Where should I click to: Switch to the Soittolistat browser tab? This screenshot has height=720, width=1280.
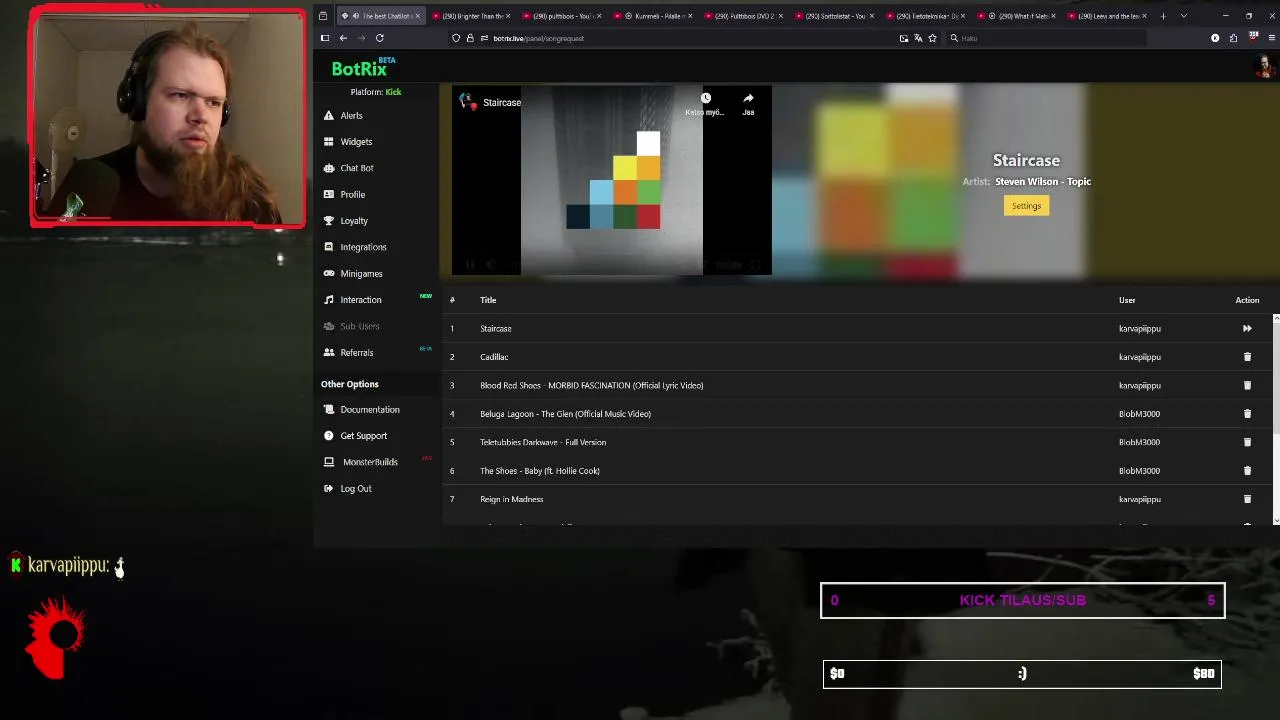click(833, 16)
